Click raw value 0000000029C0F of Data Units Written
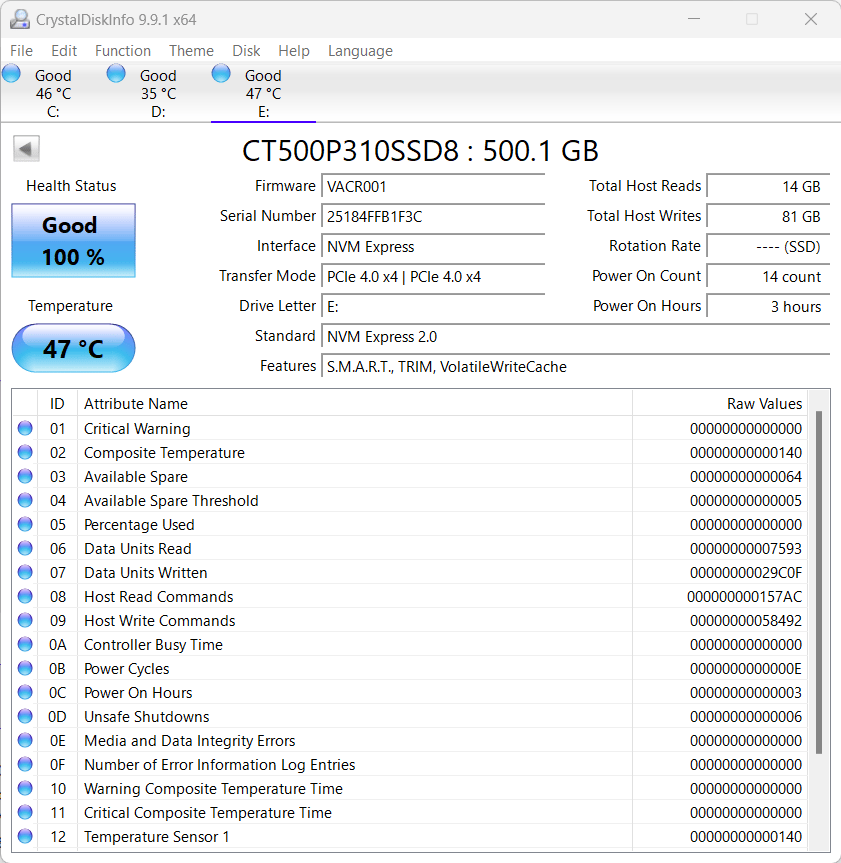 click(x=746, y=572)
